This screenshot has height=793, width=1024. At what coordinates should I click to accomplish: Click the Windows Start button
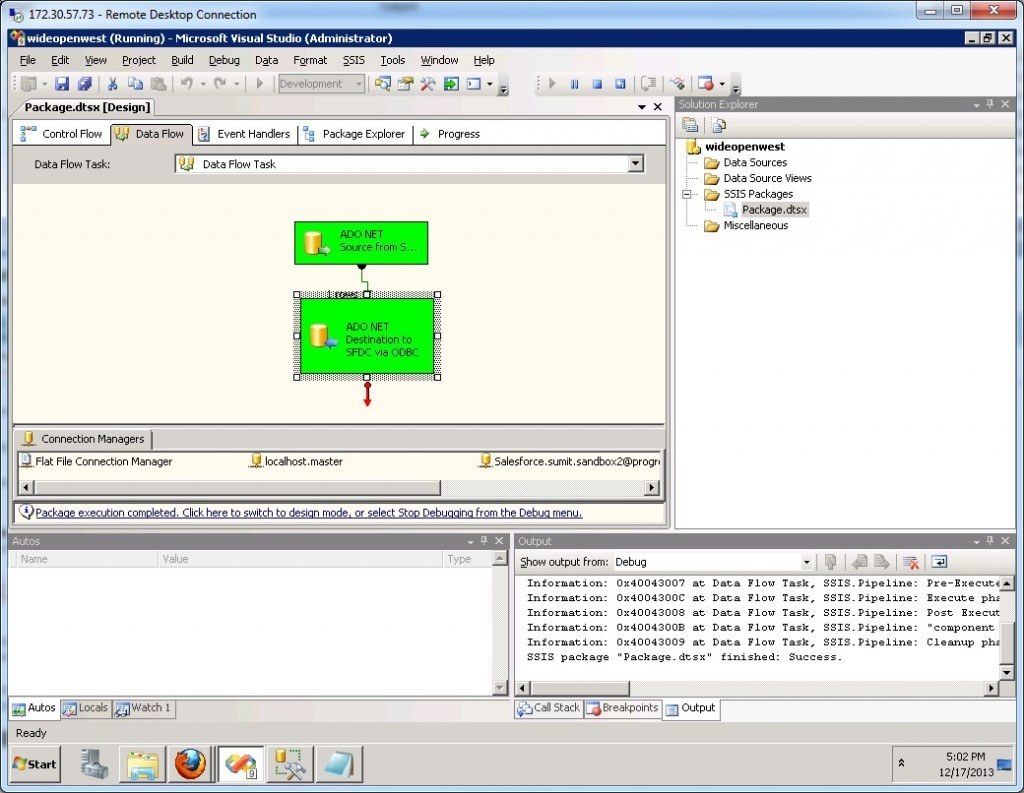(x=35, y=764)
